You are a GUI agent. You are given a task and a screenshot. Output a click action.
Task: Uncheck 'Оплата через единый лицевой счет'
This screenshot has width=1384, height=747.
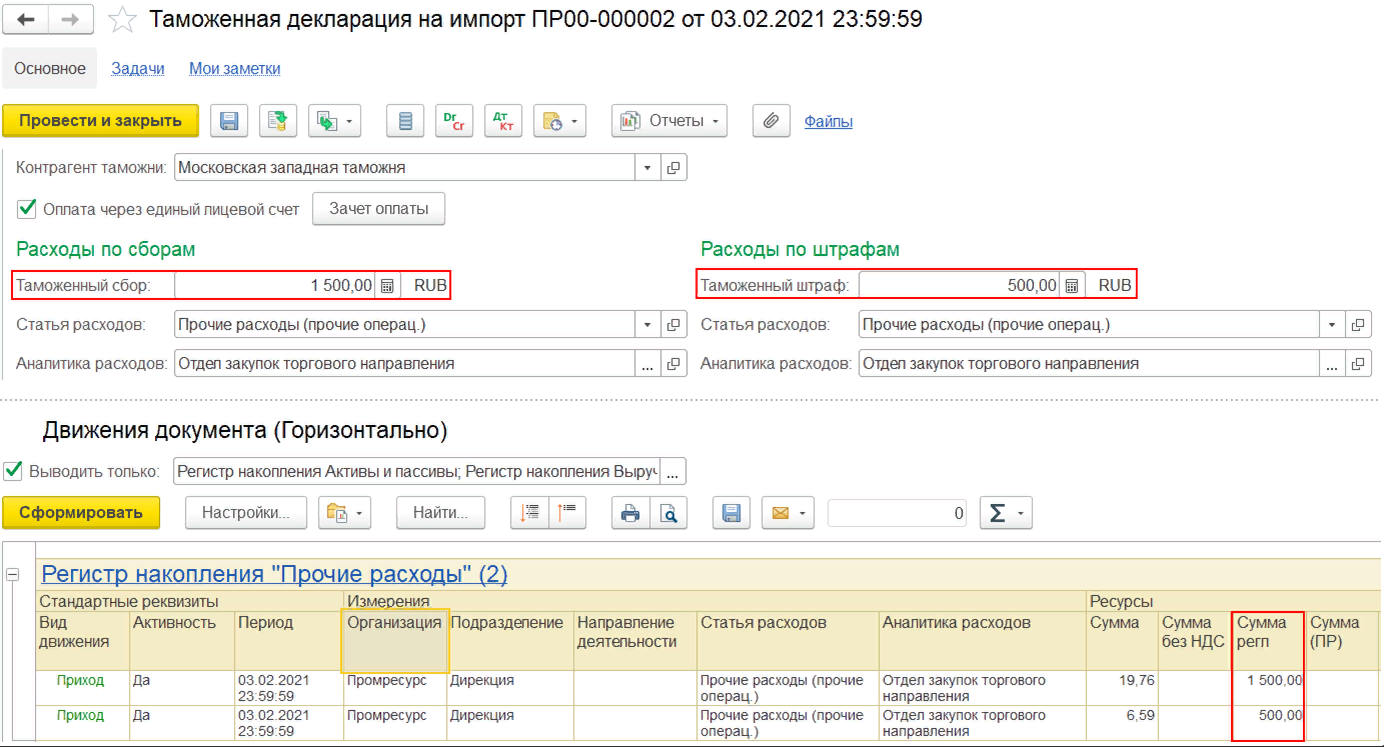[x=27, y=209]
